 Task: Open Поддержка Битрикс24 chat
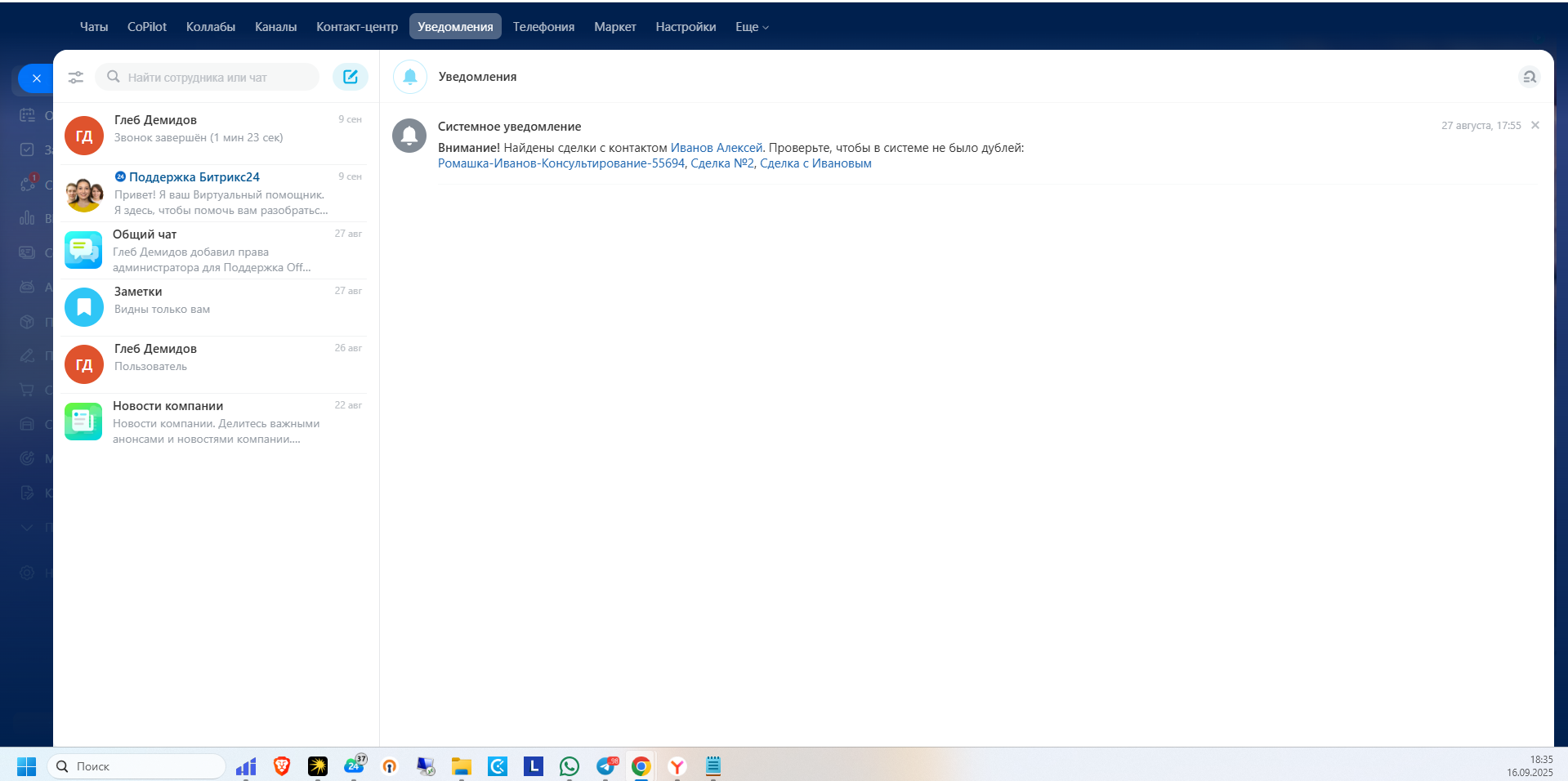[212, 193]
